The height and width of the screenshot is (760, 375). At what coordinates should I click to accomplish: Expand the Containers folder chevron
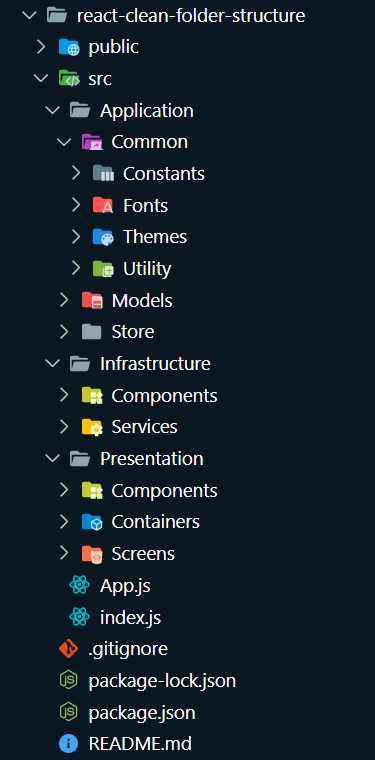pyautogui.click(x=64, y=522)
